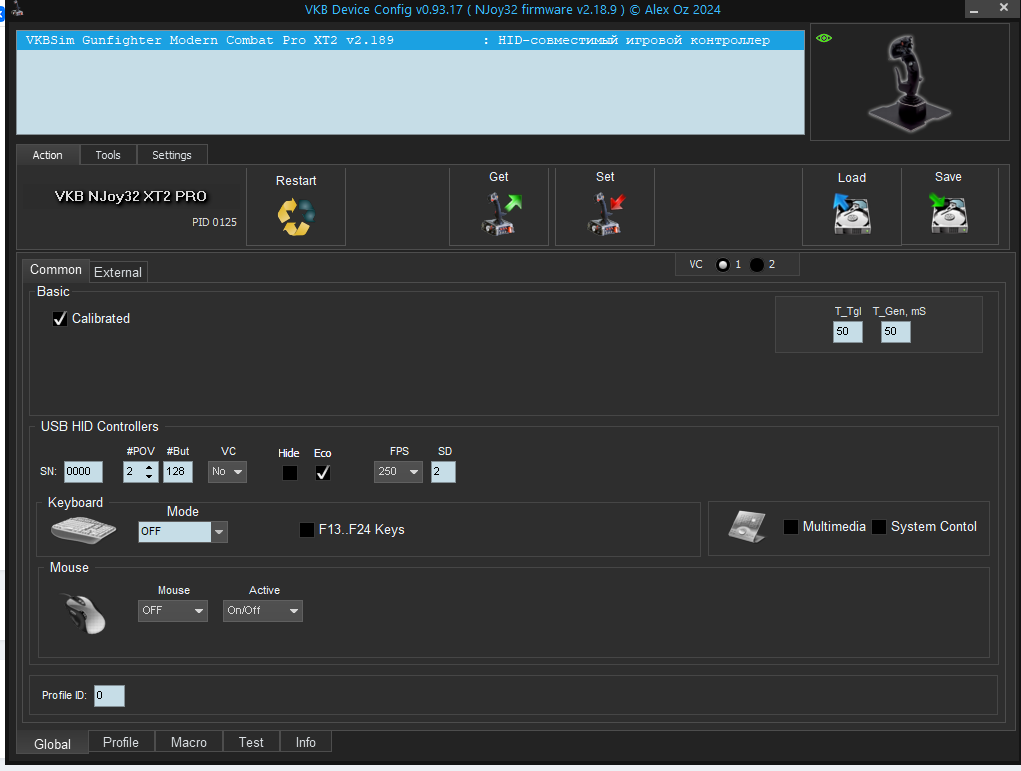
Task: Click the keyboard icon image
Action: tap(83, 529)
